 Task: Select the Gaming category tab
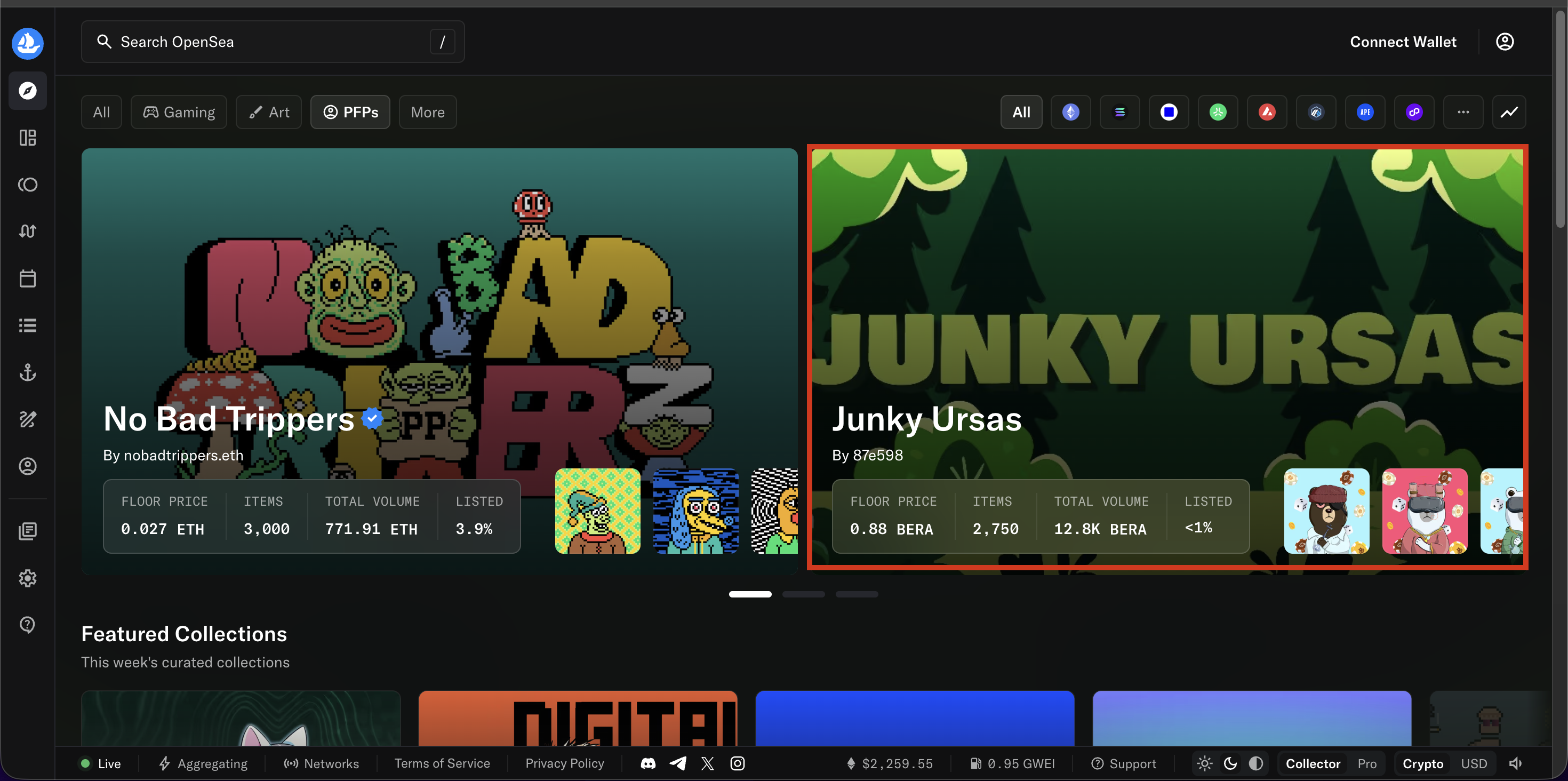click(x=179, y=112)
